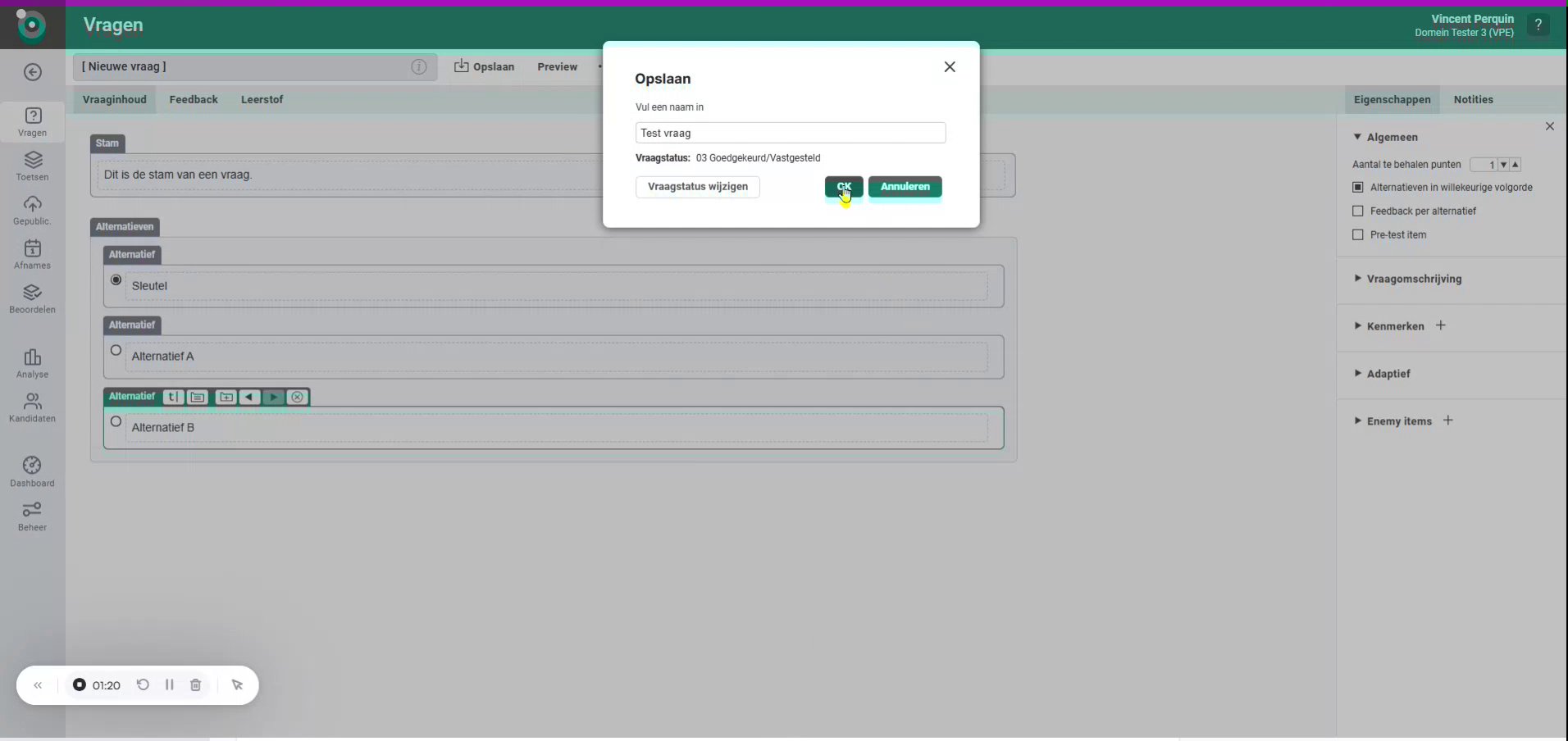
Task: Click the Test vraag name input field
Action: (x=791, y=133)
